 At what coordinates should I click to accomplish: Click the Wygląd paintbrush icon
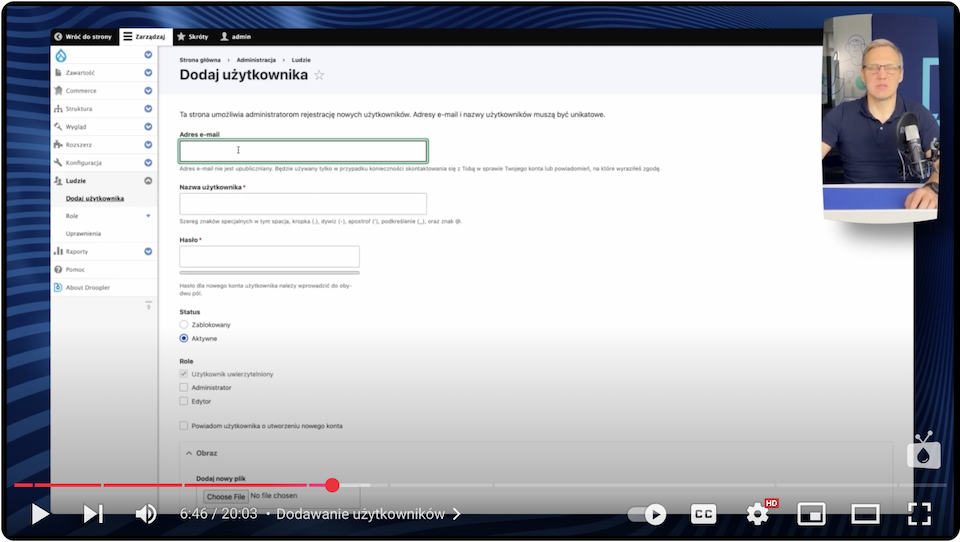point(58,127)
